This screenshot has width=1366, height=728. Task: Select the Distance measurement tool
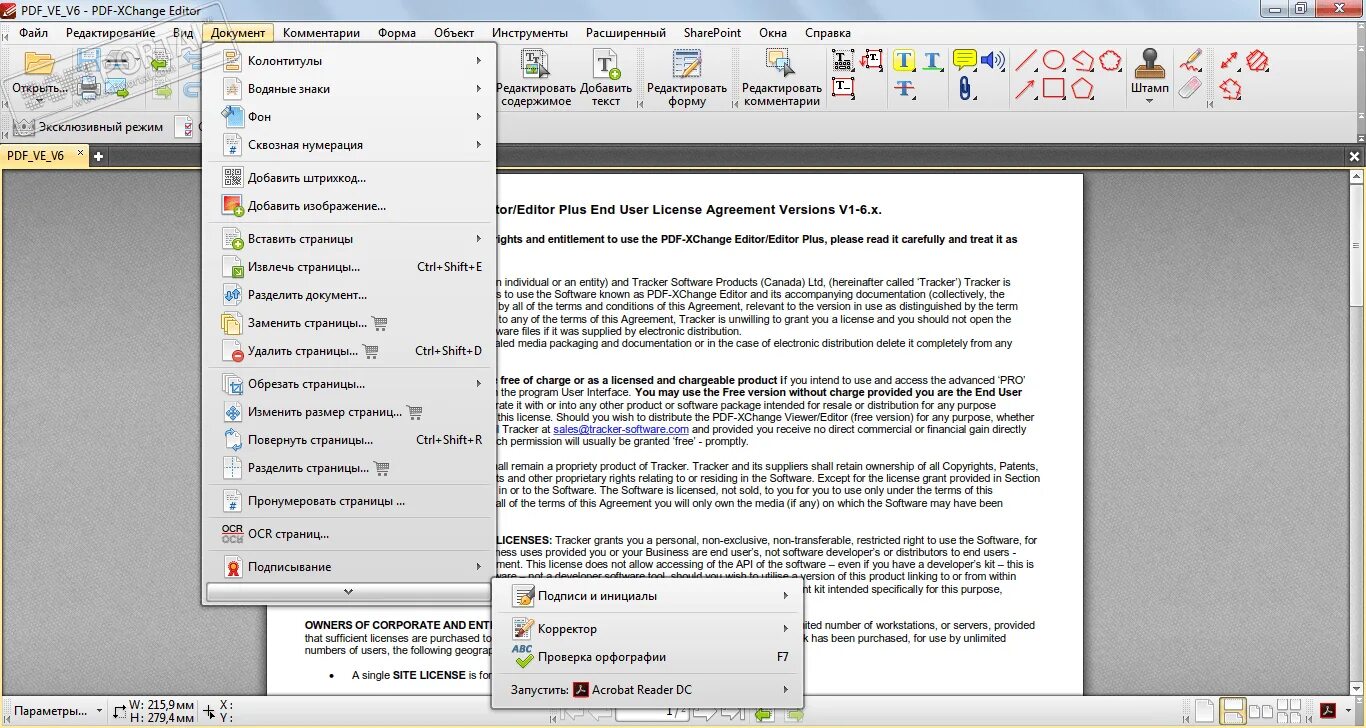point(1230,61)
